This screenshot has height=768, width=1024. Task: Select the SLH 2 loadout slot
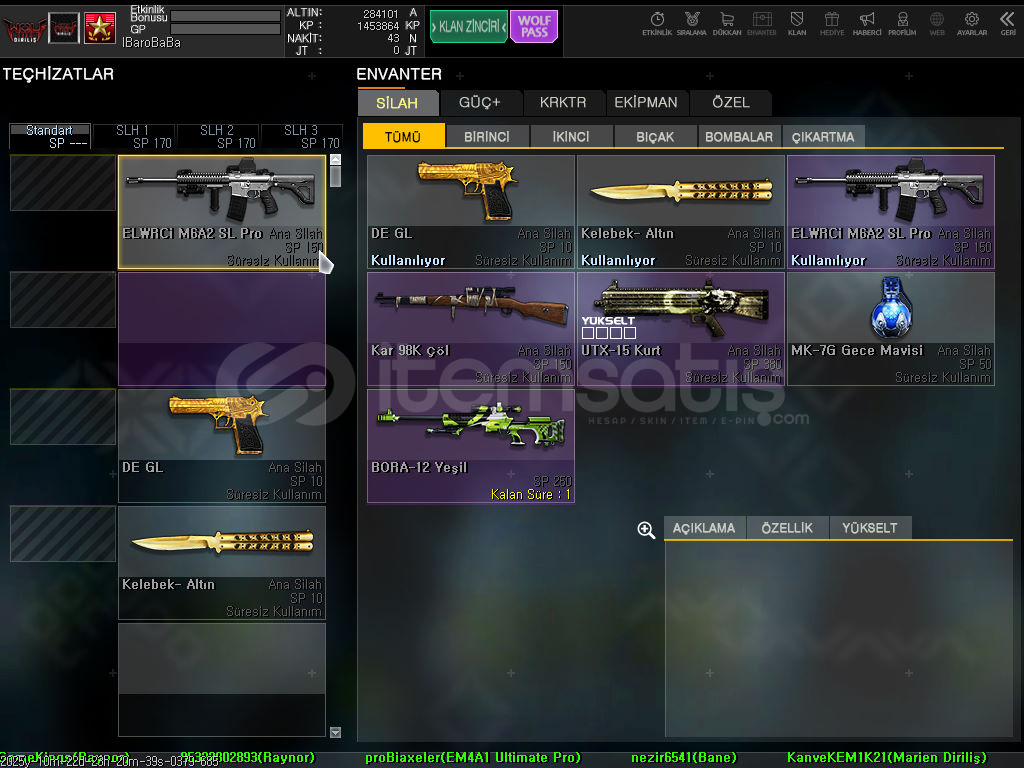217,136
